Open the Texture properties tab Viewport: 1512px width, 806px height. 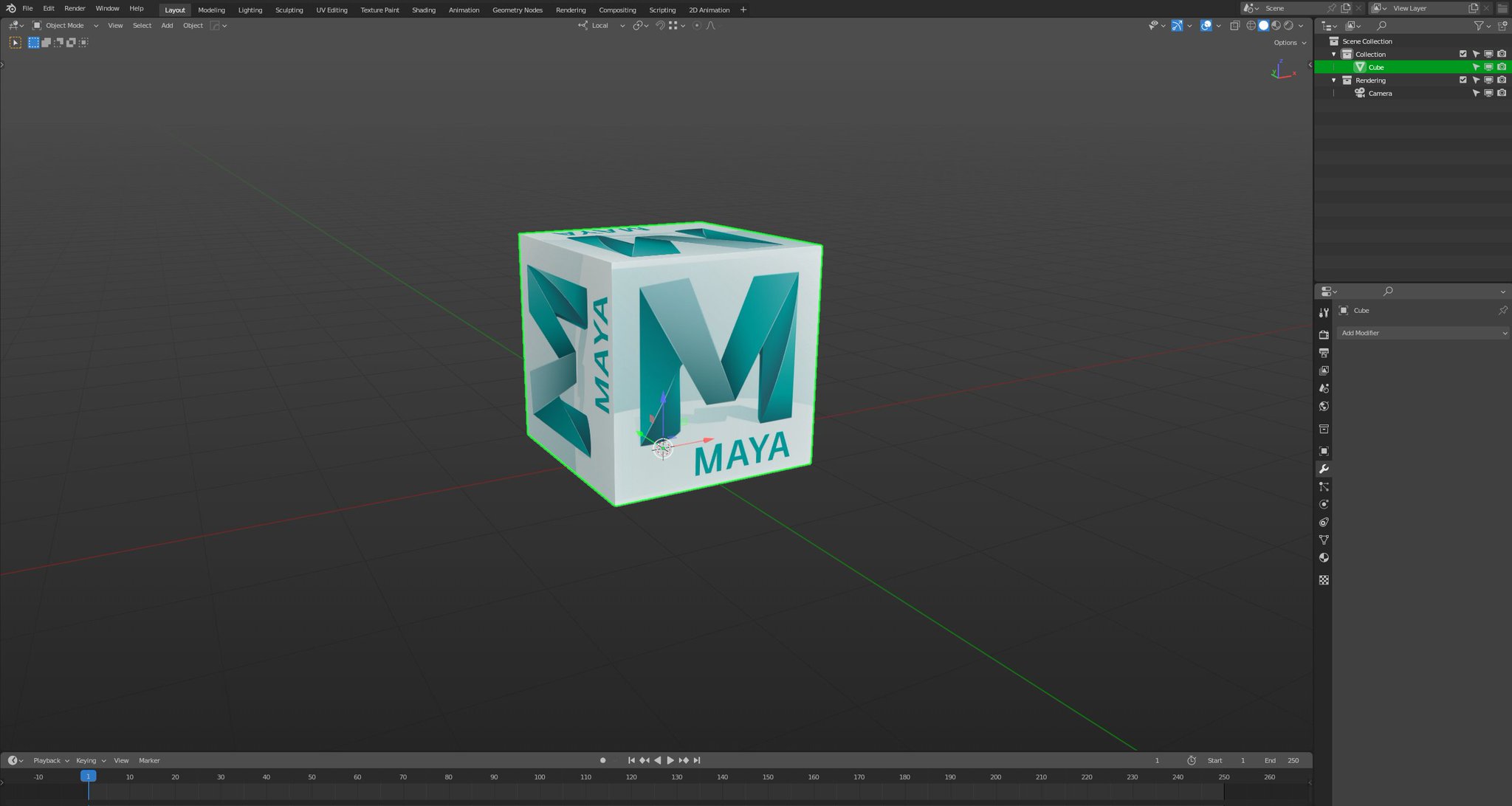pos(1324,580)
